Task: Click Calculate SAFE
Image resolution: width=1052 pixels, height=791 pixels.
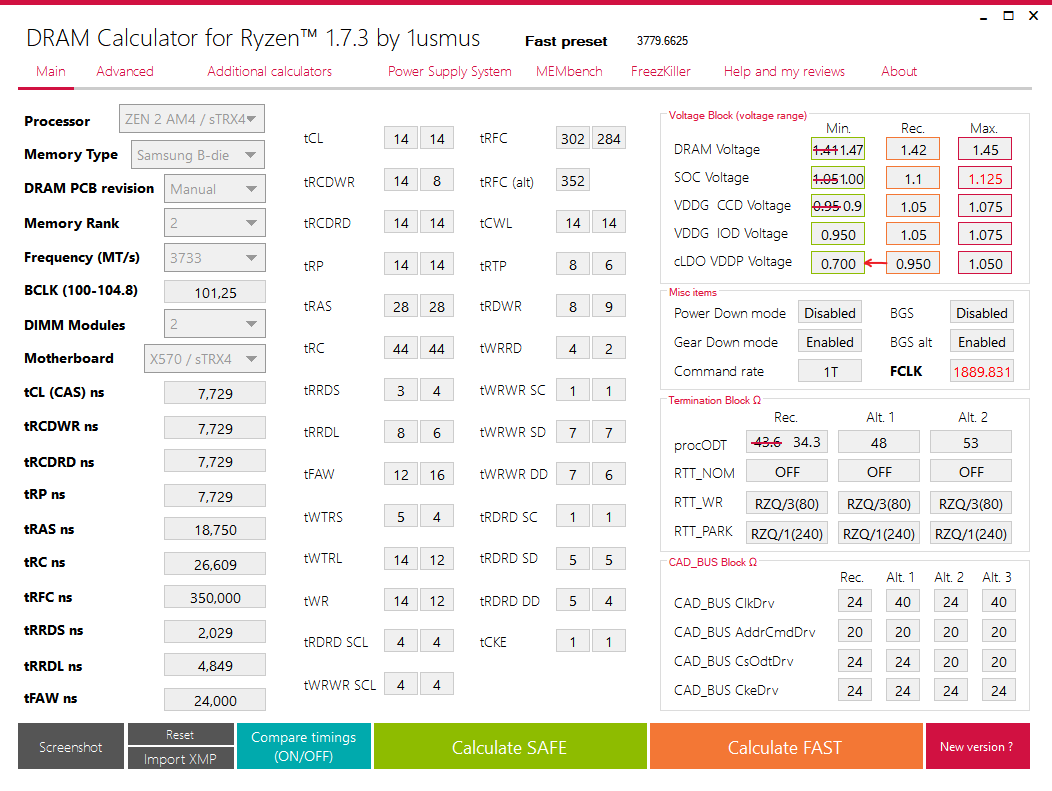Action: point(510,746)
